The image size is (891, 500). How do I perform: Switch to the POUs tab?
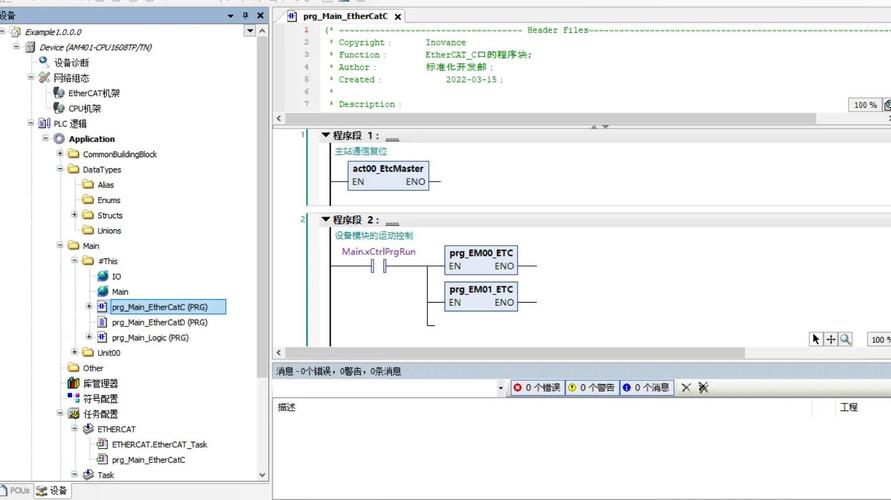click(x=17, y=491)
